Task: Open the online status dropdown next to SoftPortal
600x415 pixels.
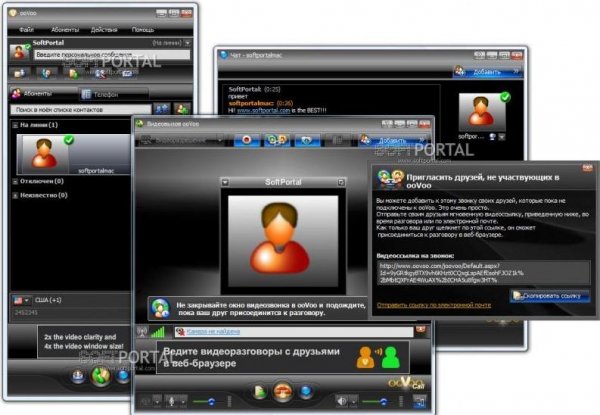Action: click(187, 43)
